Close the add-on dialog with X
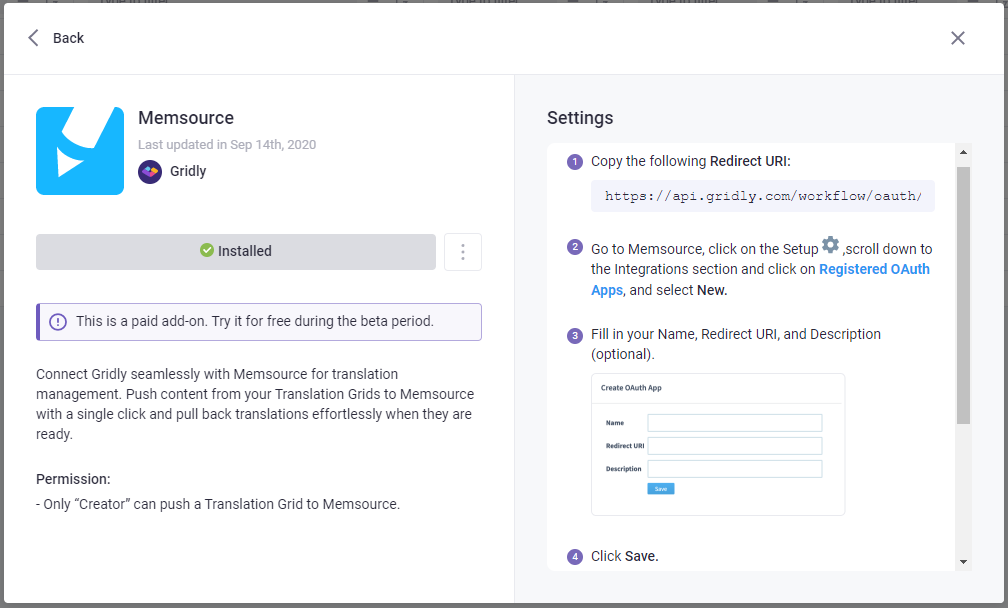Screen dimensions: 1008x608 tap(957, 38)
